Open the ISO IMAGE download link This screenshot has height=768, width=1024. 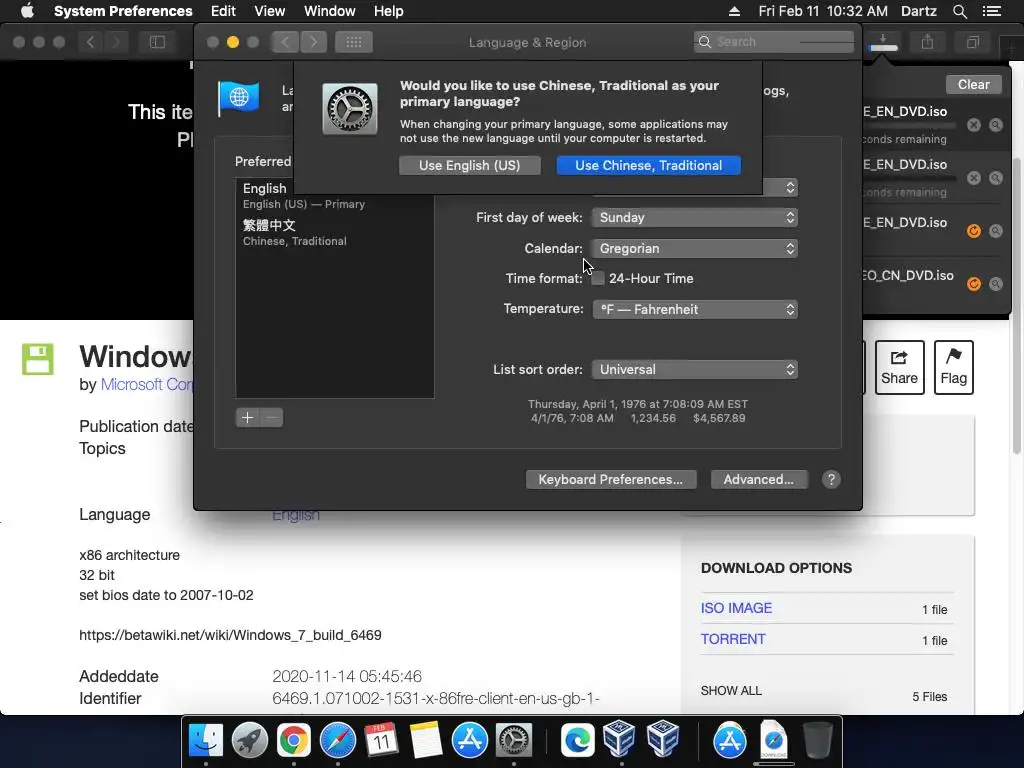(x=736, y=608)
